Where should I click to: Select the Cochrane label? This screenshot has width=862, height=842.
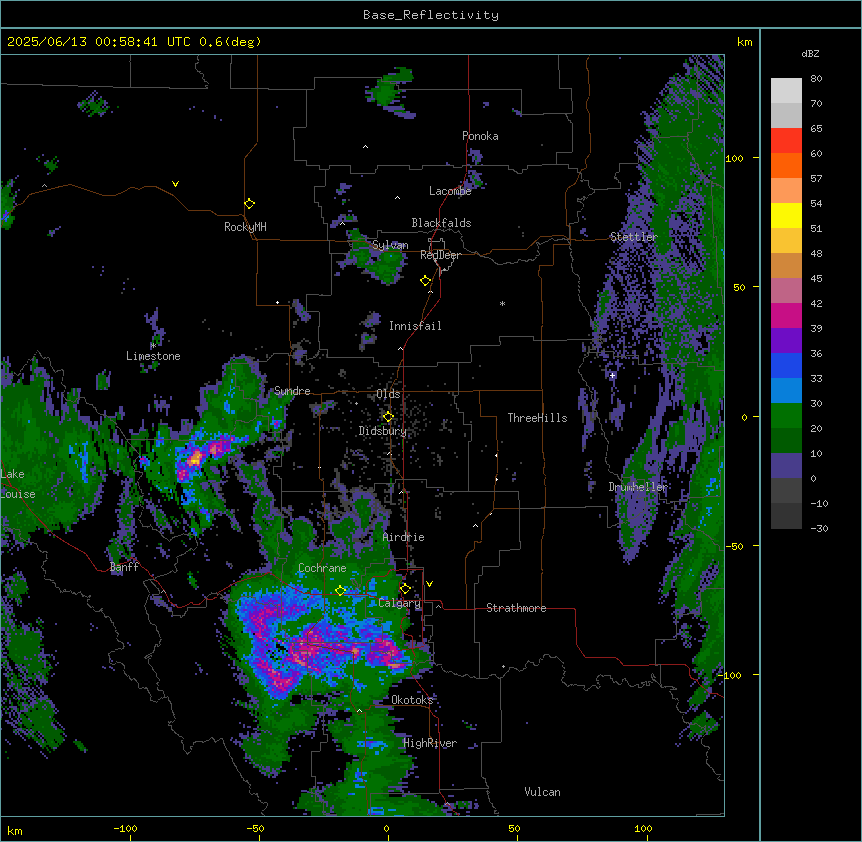(x=322, y=568)
